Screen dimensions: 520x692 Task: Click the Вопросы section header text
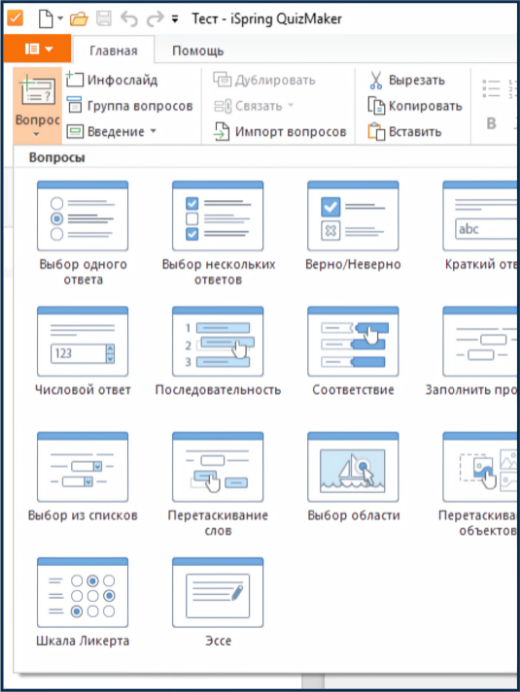[57, 158]
